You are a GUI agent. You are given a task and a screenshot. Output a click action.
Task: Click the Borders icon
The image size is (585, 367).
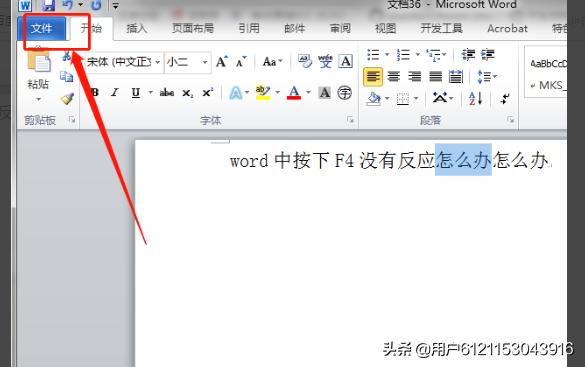pos(403,98)
